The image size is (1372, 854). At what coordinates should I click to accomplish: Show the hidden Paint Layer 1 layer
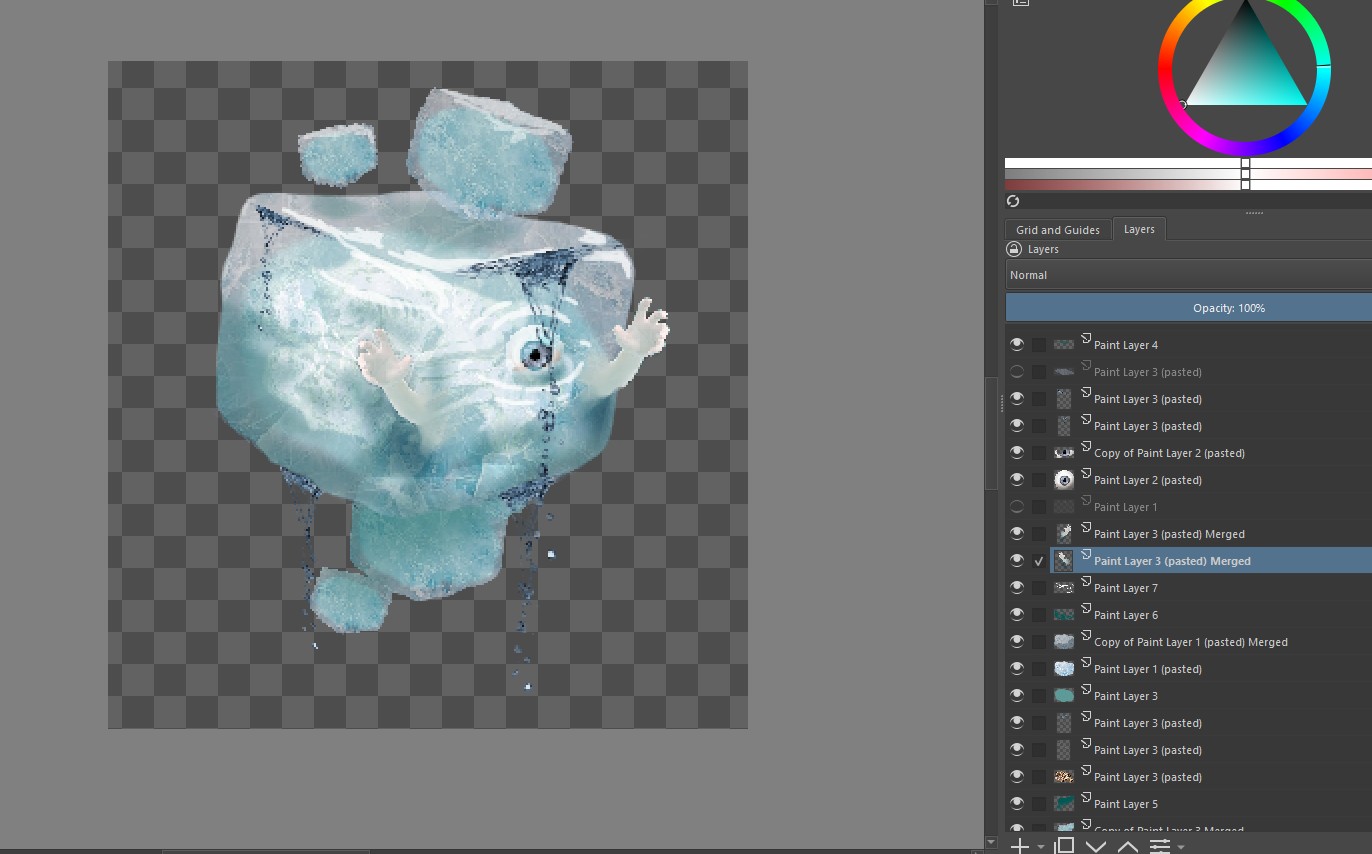1017,507
